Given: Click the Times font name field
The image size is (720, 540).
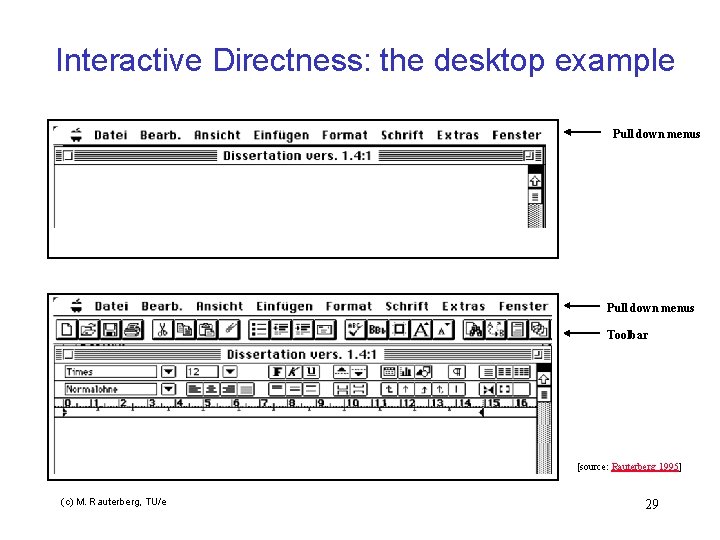Looking at the screenshot, I should (111, 371).
